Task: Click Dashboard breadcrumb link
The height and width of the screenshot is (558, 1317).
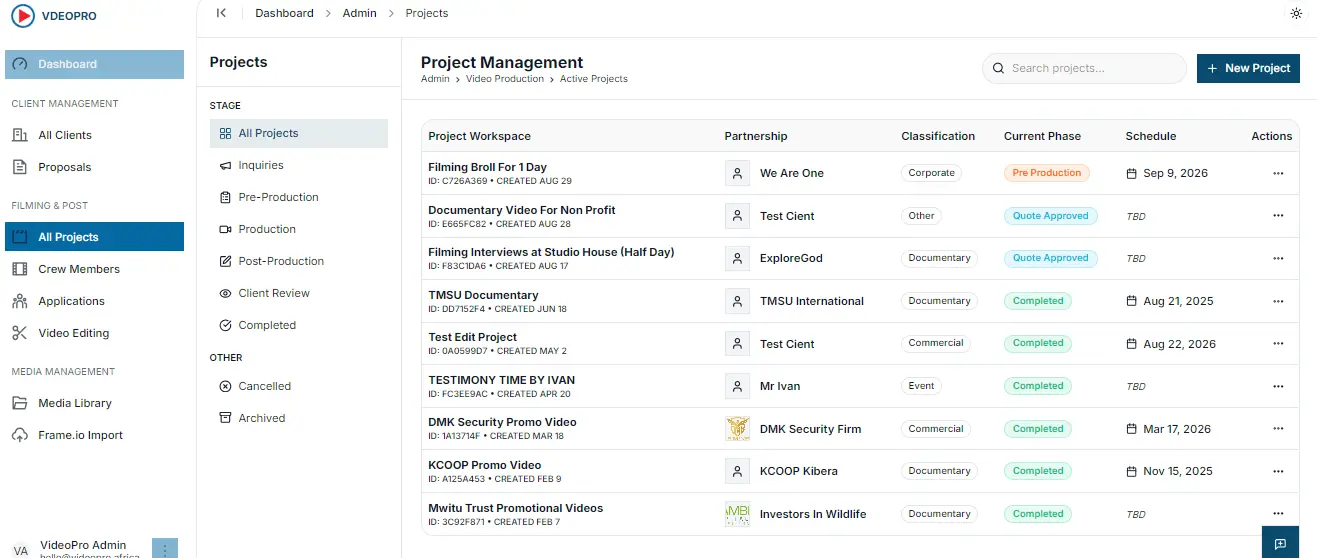Action: point(284,13)
